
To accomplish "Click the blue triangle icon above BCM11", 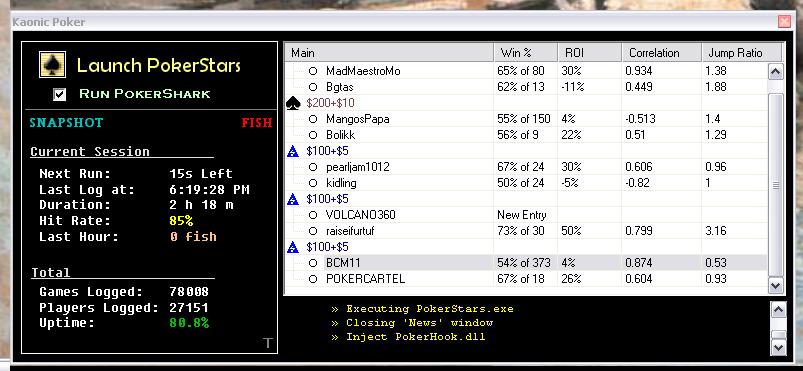I will [x=293, y=248].
